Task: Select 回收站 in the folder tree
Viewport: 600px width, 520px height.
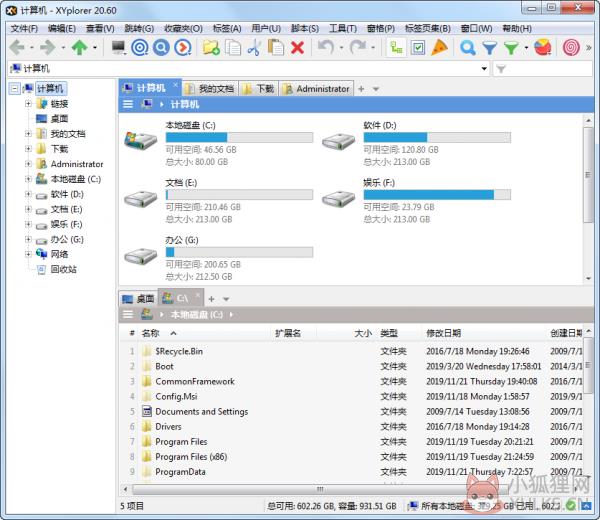Action: [64, 269]
